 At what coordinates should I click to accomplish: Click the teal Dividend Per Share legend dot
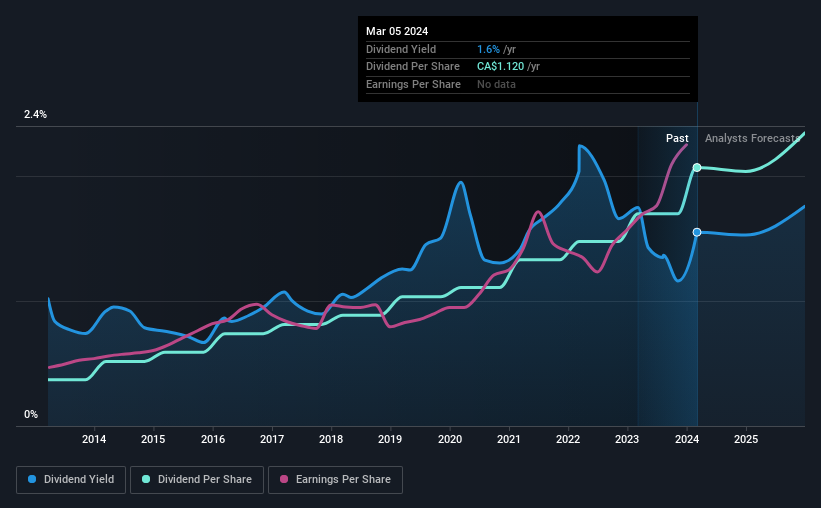(x=146, y=479)
